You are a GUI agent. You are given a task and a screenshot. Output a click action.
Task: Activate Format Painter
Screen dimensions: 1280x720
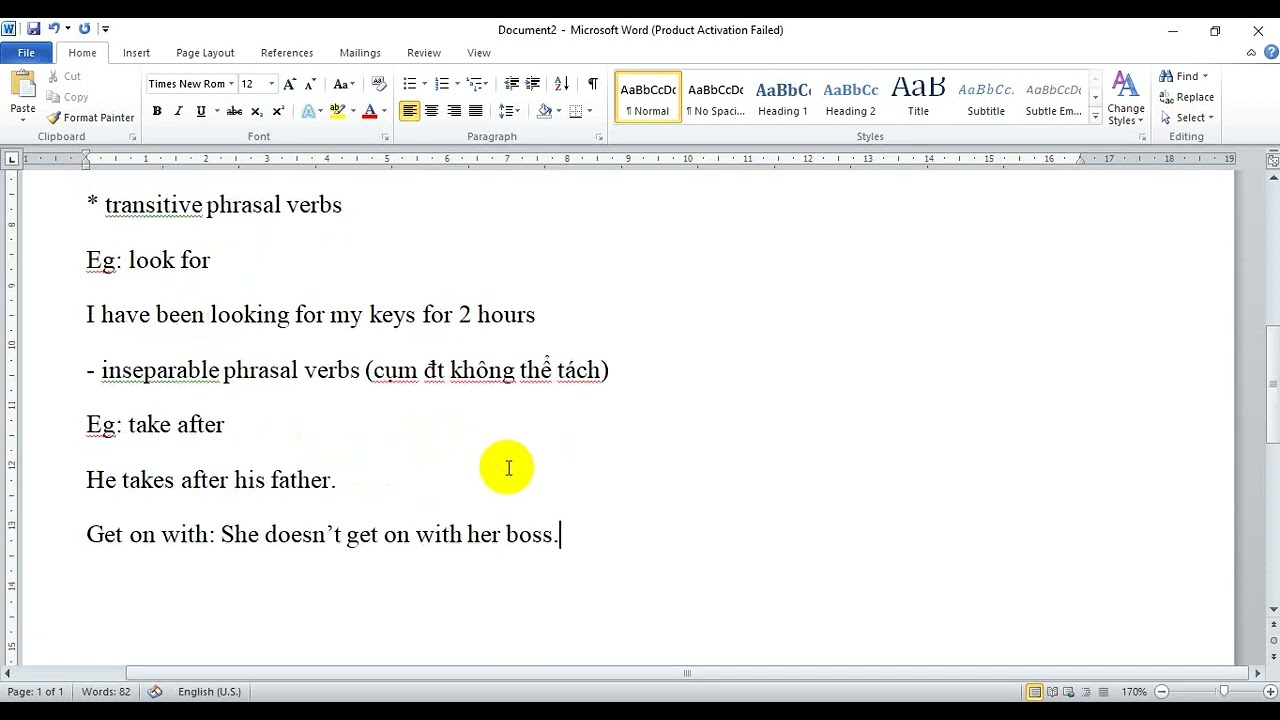pos(90,117)
